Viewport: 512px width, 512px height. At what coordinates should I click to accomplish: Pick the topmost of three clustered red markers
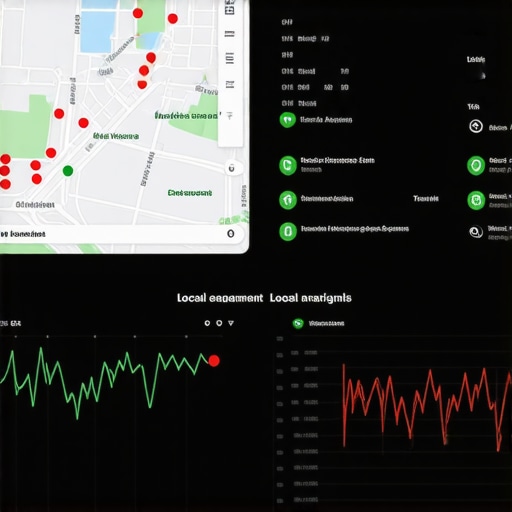[x=151, y=58]
